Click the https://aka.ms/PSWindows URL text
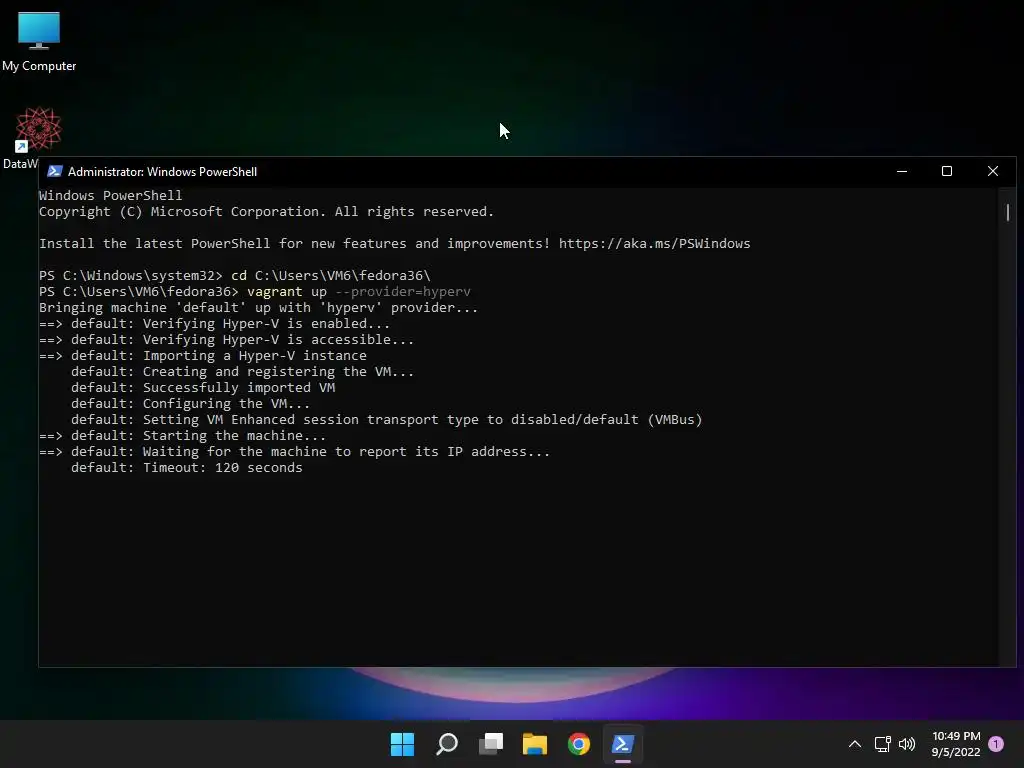The image size is (1024, 768). pyautogui.click(x=654, y=244)
